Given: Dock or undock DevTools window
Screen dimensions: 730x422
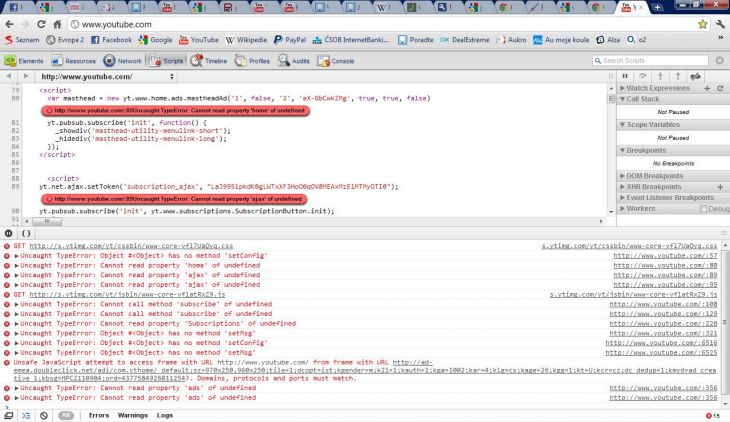Looking at the screenshot, I should click(x=8, y=415).
